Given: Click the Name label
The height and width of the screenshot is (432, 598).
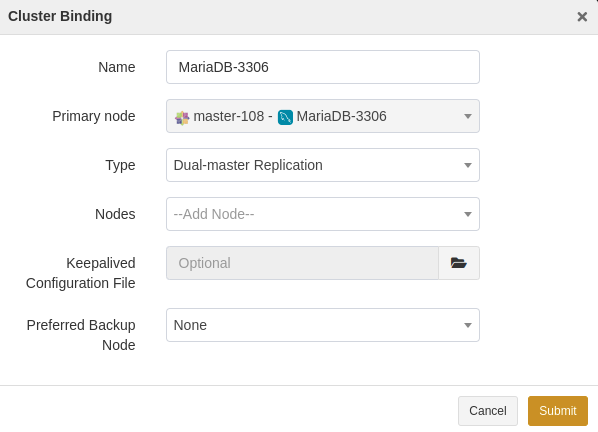Looking at the screenshot, I should pyautogui.click(x=117, y=67).
